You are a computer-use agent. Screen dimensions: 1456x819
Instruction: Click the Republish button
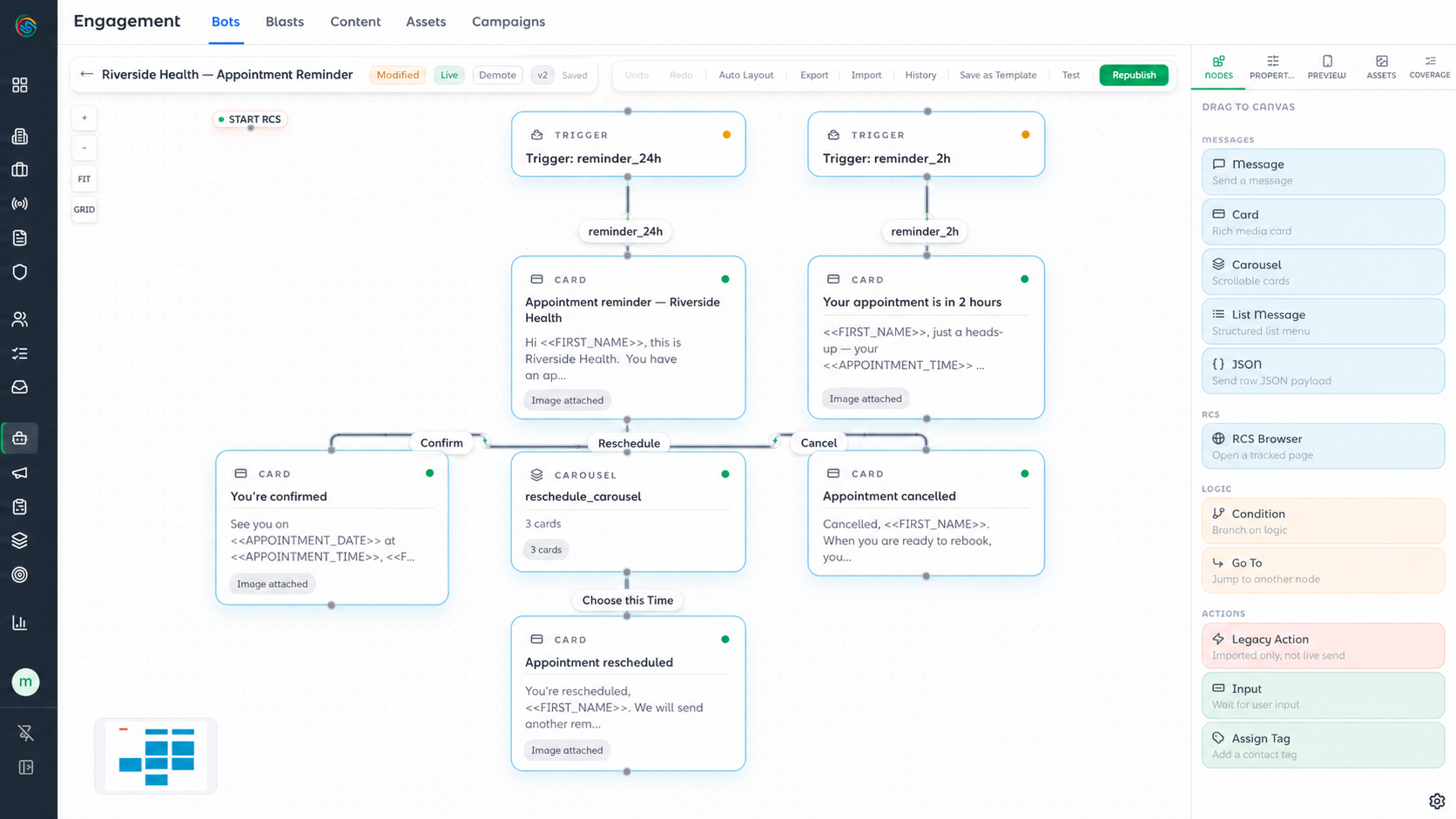coord(1134,75)
